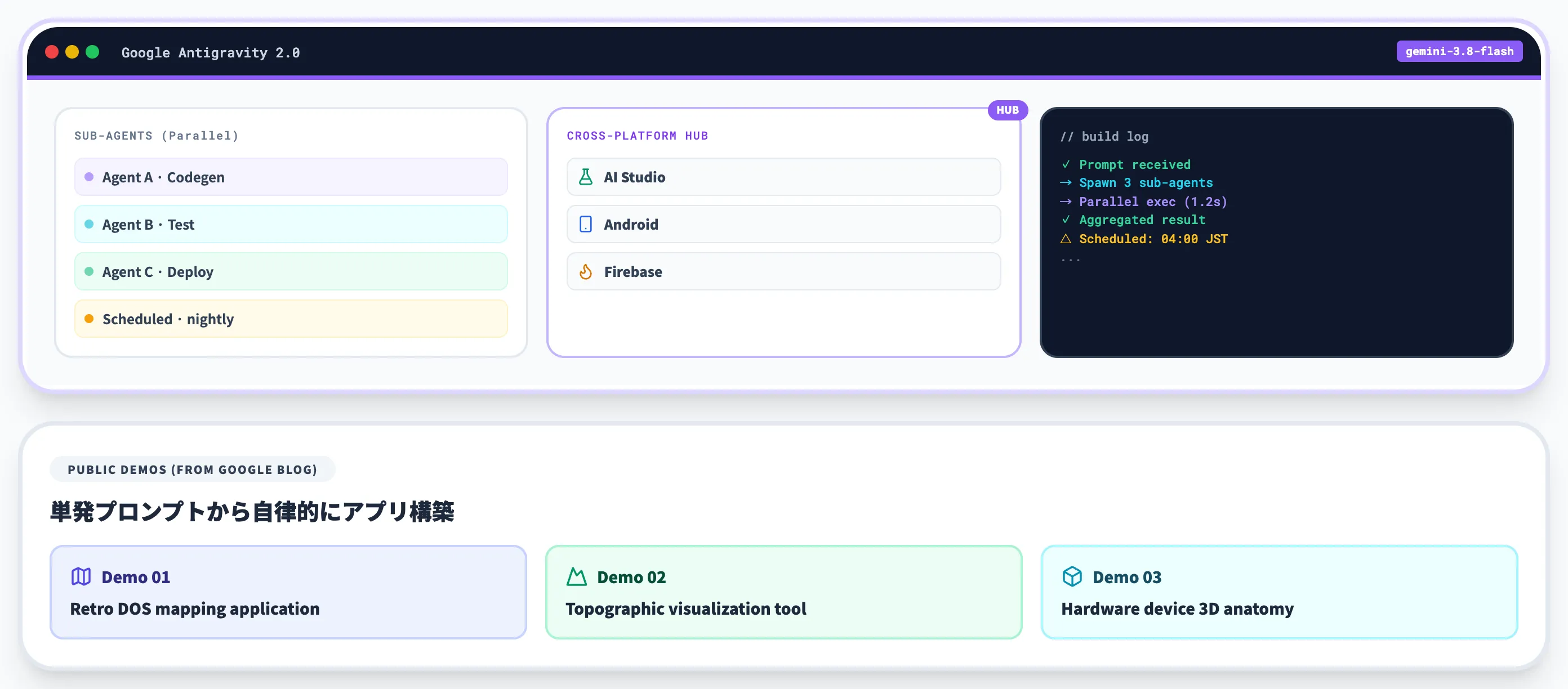
Task: Click the checkmark beside Aggregated result
Action: click(x=1066, y=220)
